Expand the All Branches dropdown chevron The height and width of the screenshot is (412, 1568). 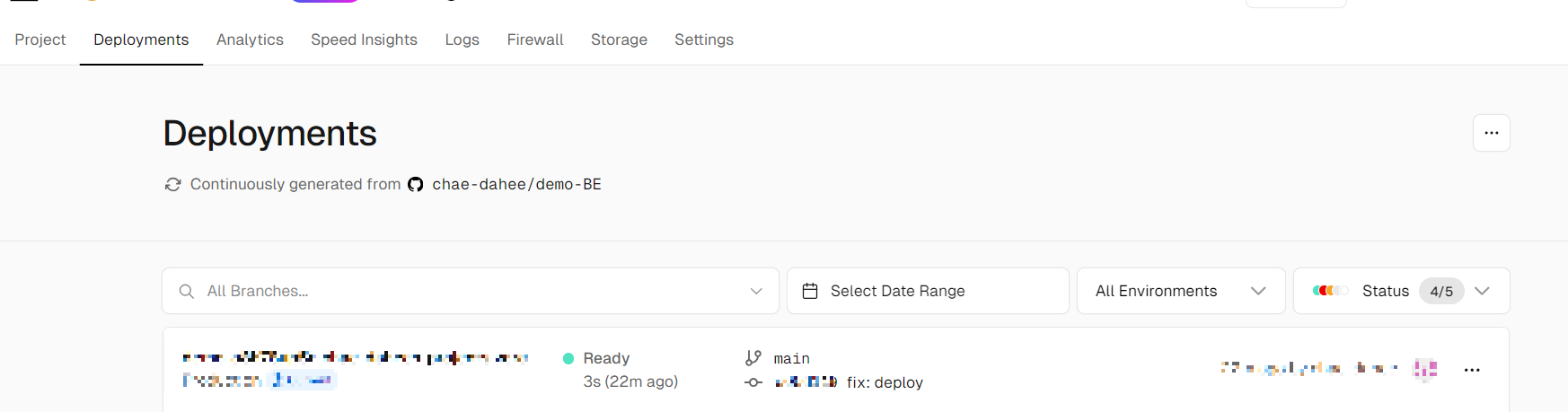point(756,291)
